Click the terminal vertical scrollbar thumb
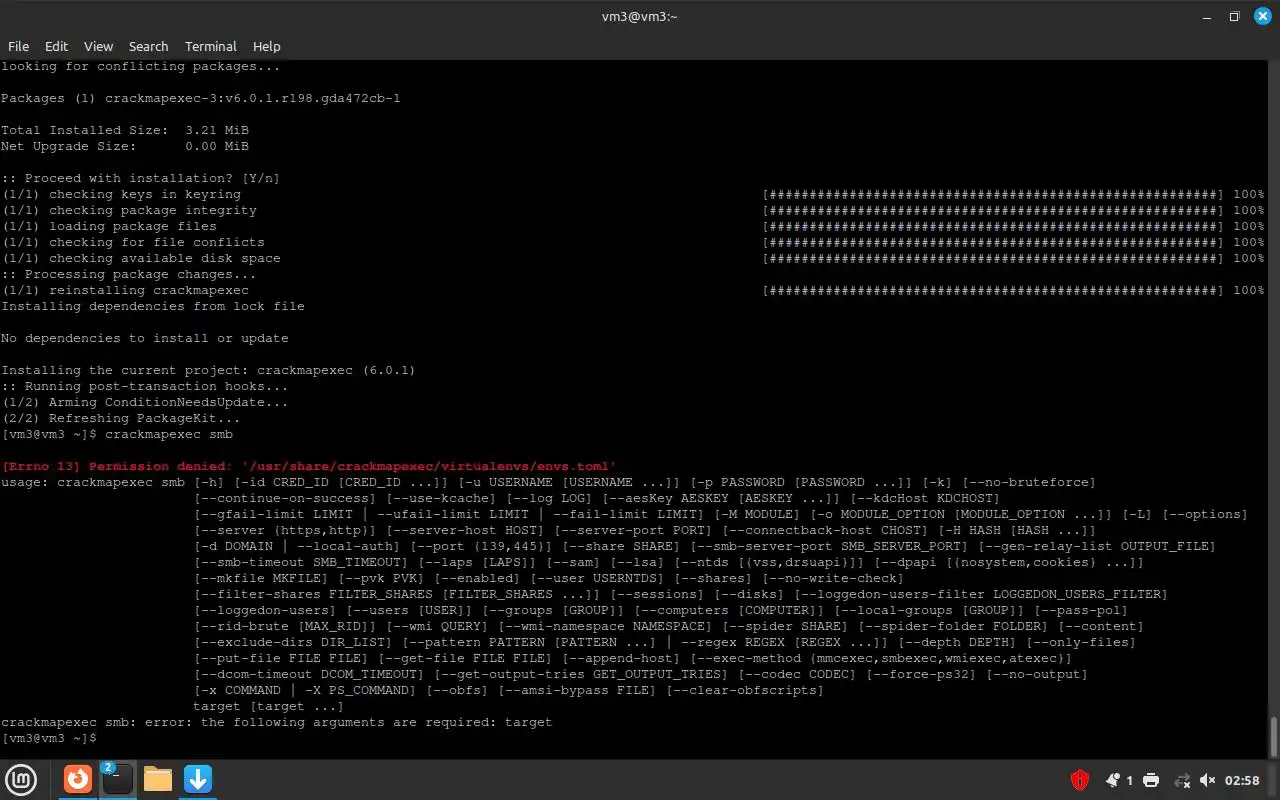Viewport: 1280px width, 800px height. pos(1273,736)
